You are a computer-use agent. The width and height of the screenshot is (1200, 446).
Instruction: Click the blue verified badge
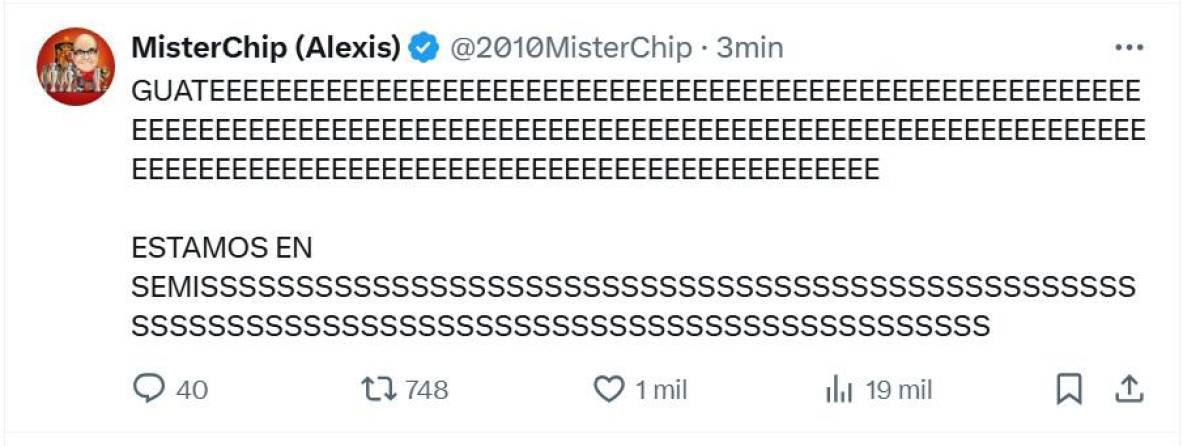click(424, 47)
